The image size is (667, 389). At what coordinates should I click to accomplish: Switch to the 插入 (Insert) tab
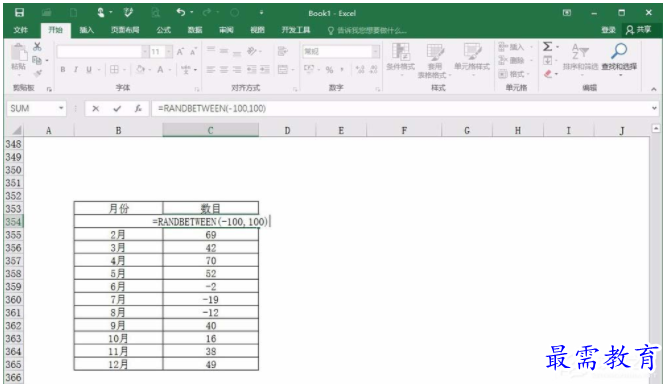click(x=86, y=30)
